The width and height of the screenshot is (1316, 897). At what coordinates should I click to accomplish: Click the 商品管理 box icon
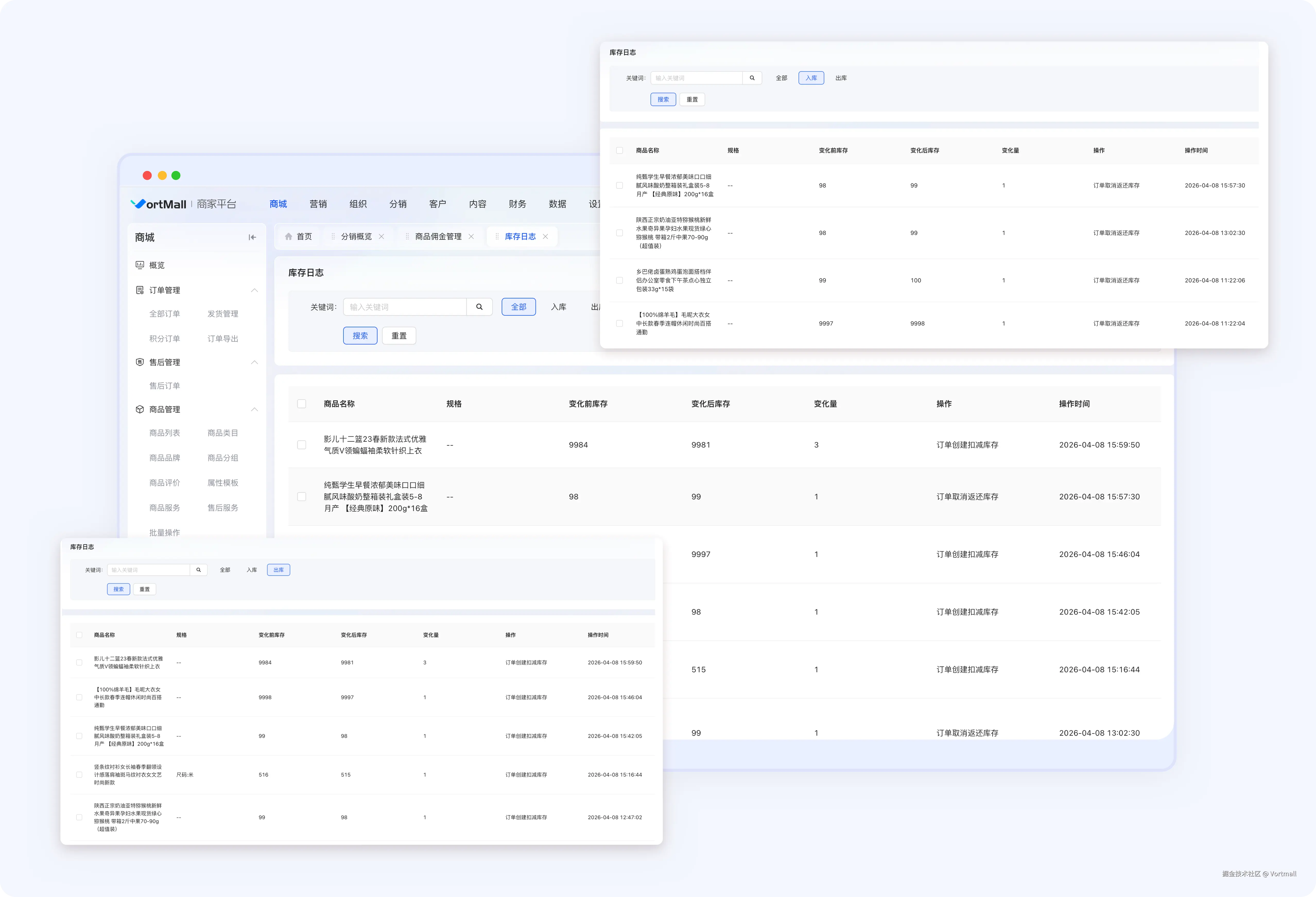click(140, 409)
